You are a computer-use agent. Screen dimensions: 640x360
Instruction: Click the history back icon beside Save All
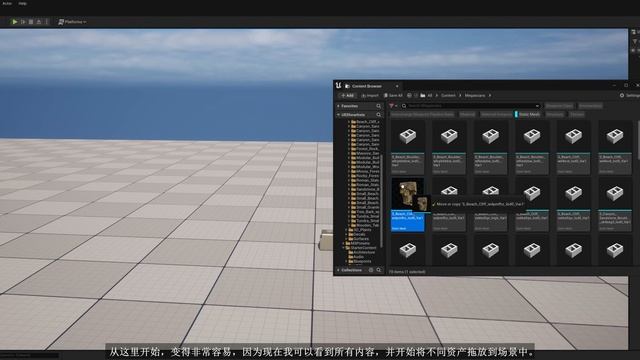[x=409, y=96]
